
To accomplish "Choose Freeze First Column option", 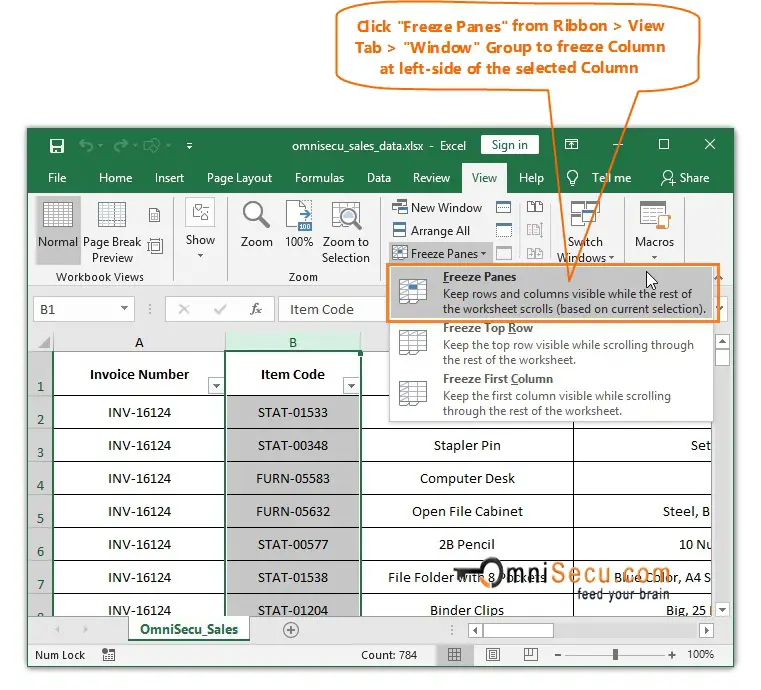I will click(551, 395).
